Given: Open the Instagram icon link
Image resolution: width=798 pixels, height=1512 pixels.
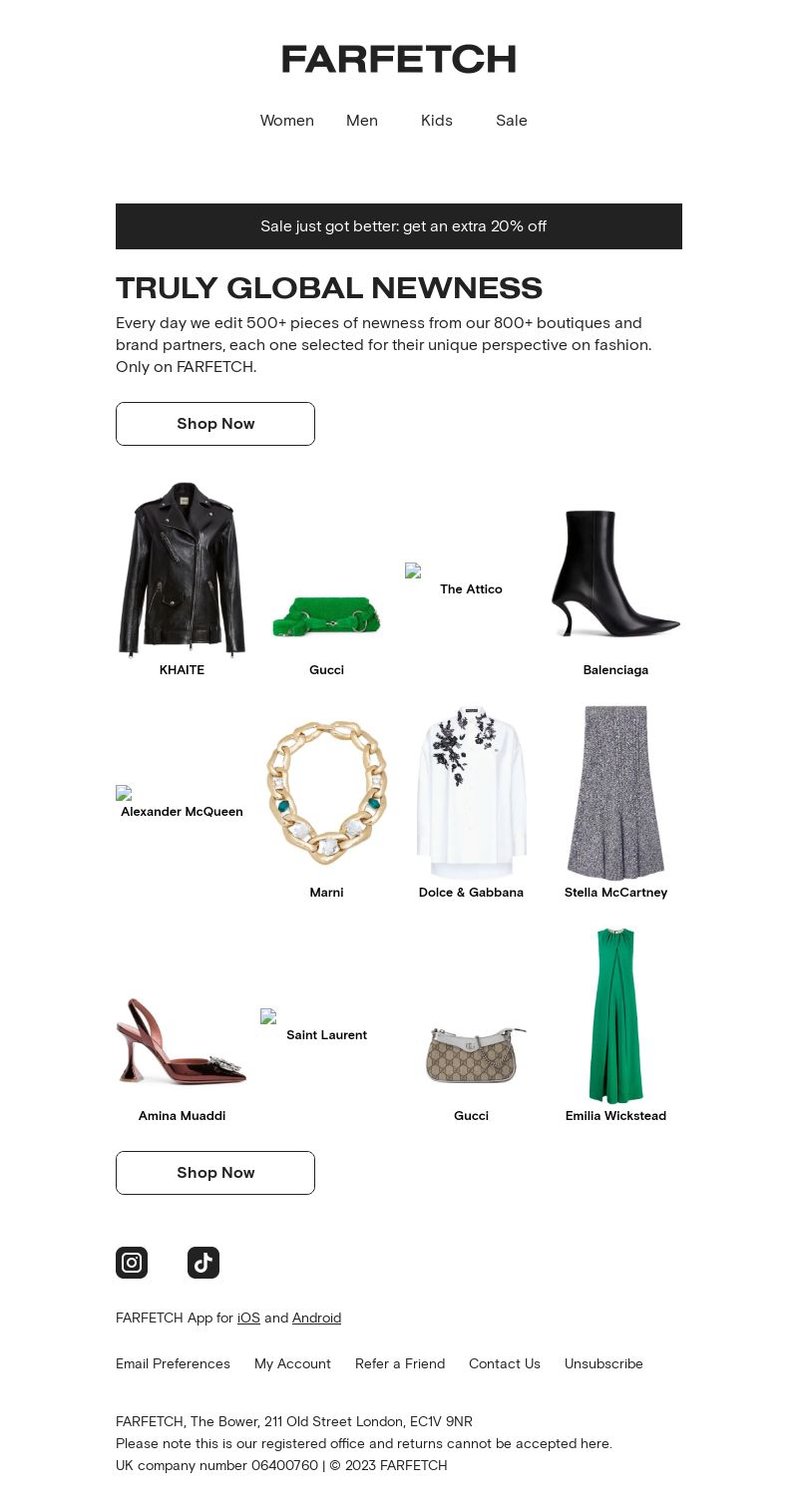Looking at the screenshot, I should pyautogui.click(x=132, y=1263).
